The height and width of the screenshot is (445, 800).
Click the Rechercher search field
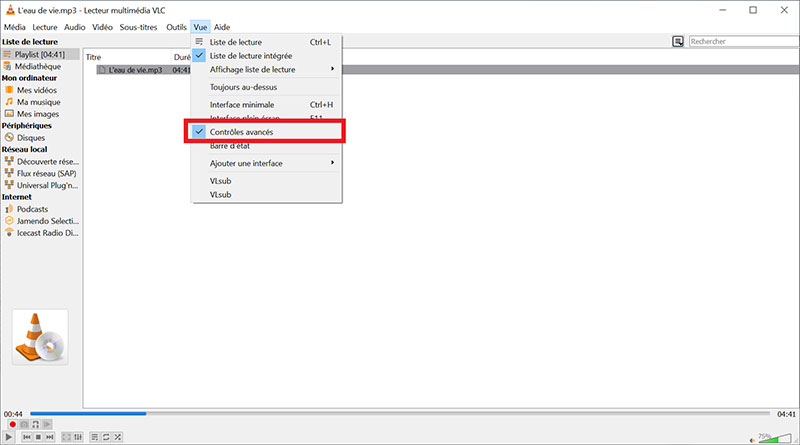738,42
